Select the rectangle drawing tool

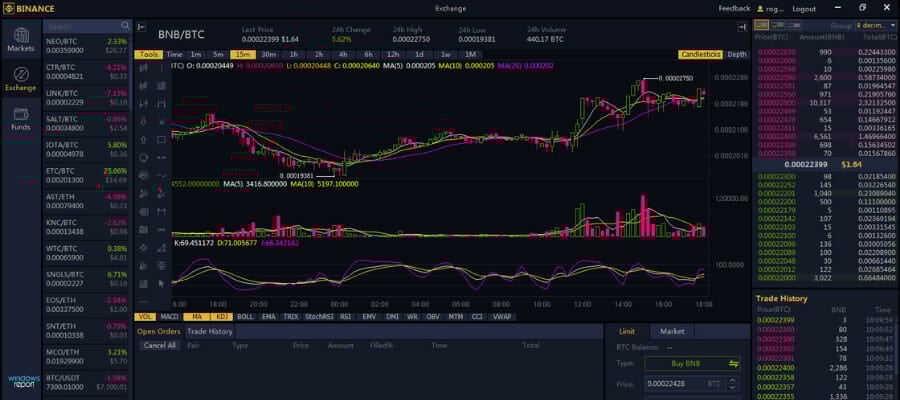(161, 139)
